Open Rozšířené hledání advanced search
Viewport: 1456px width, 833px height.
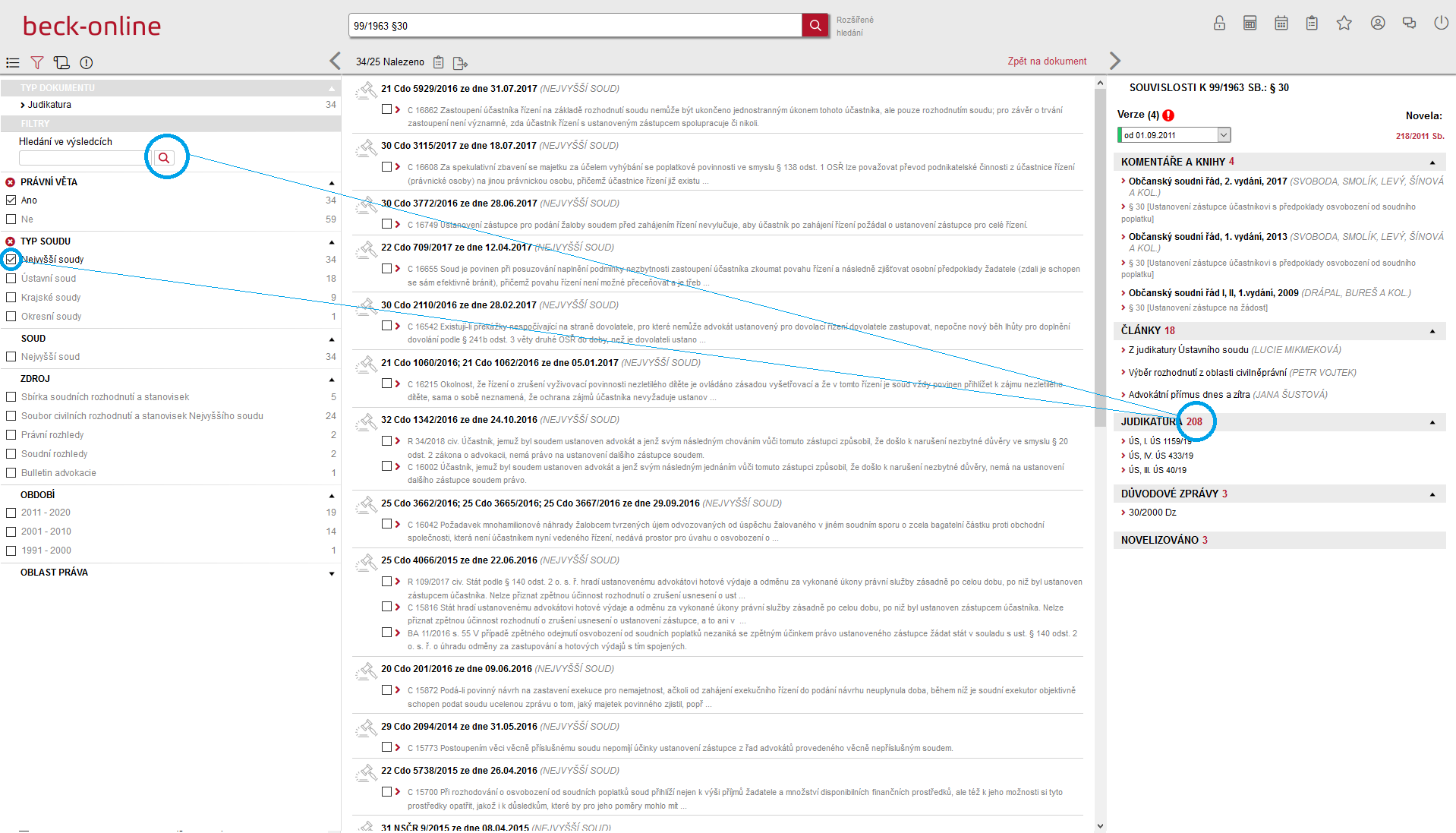pos(855,26)
